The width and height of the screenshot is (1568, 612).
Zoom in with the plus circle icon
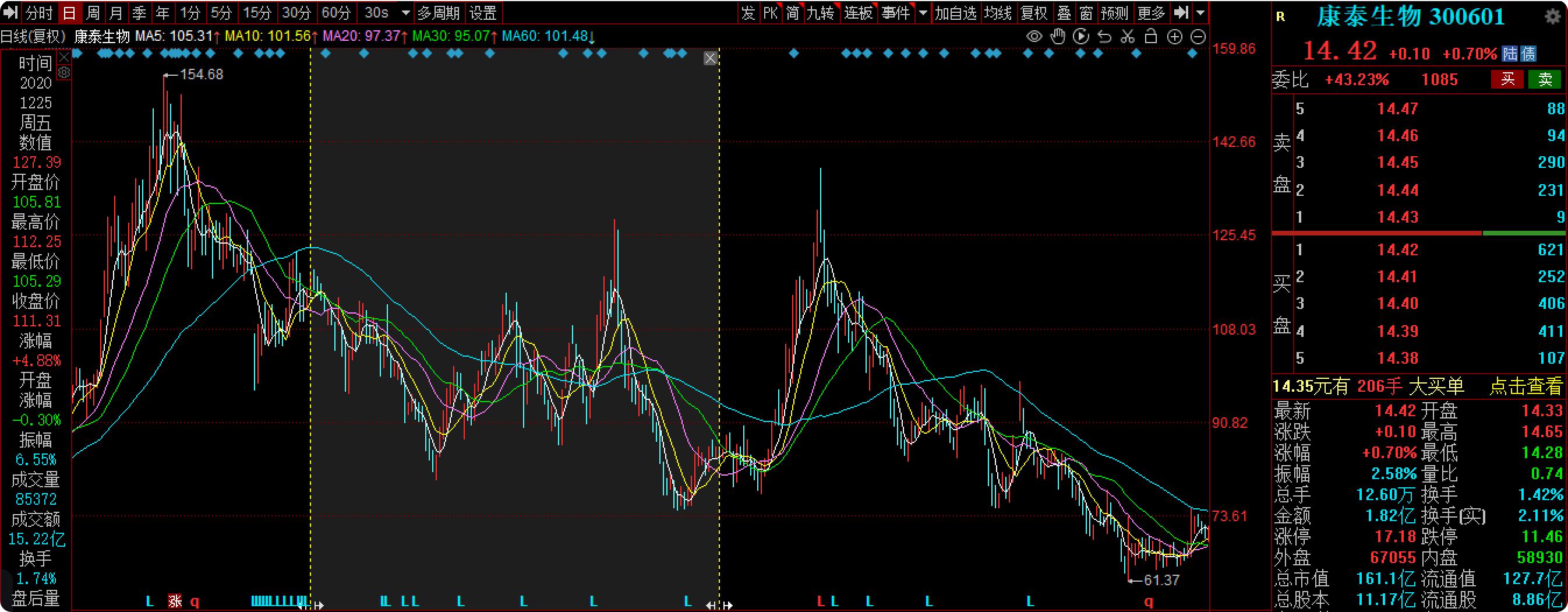pos(1174,37)
